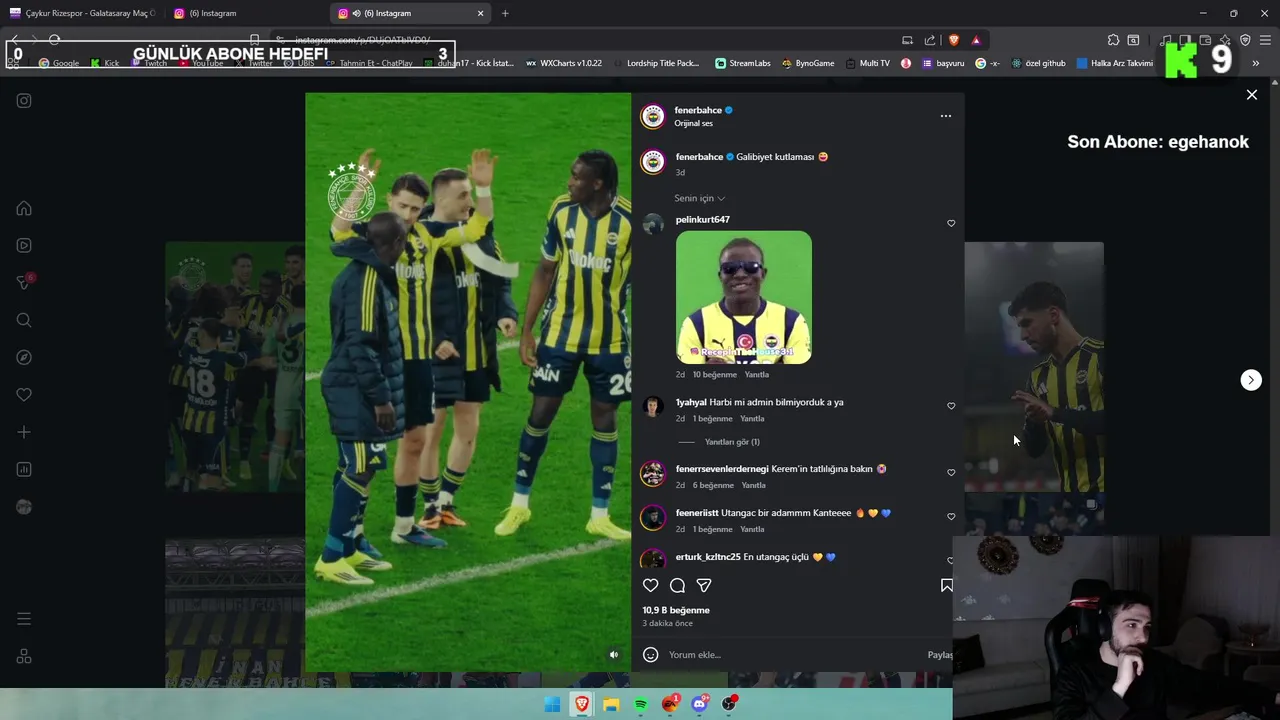This screenshot has width=1280, height=720.
Task: Open Messages icon with red badge
Action: click(24, 282)
